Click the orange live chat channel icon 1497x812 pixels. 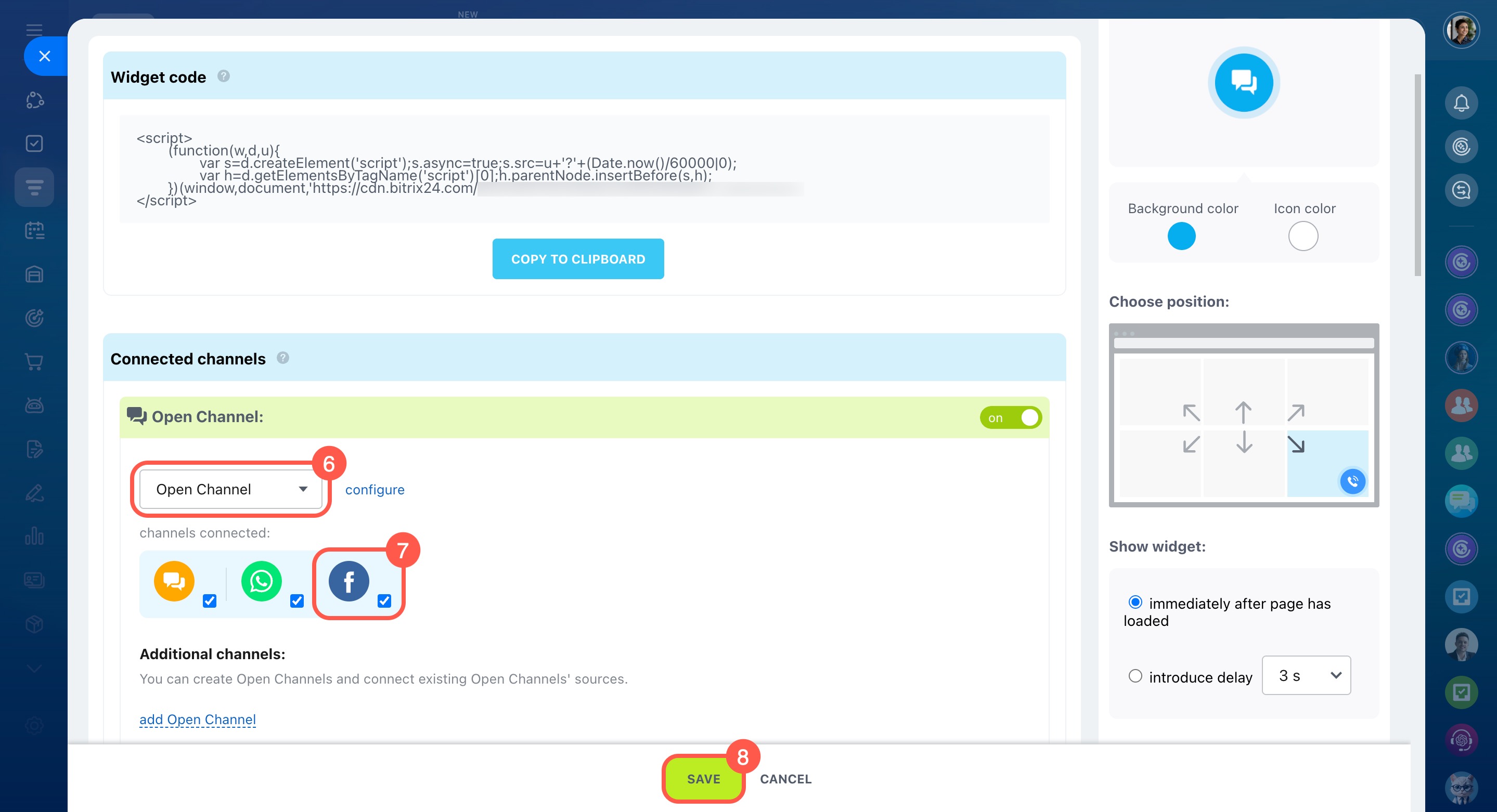pyautogui.click(x=174, y=581)
